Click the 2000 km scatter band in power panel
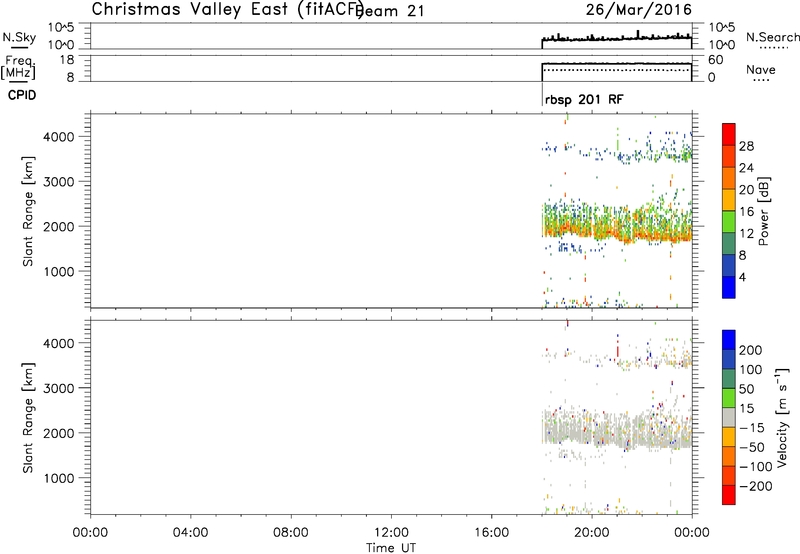This screenshot has width=800, height=554. pos(617,223)
